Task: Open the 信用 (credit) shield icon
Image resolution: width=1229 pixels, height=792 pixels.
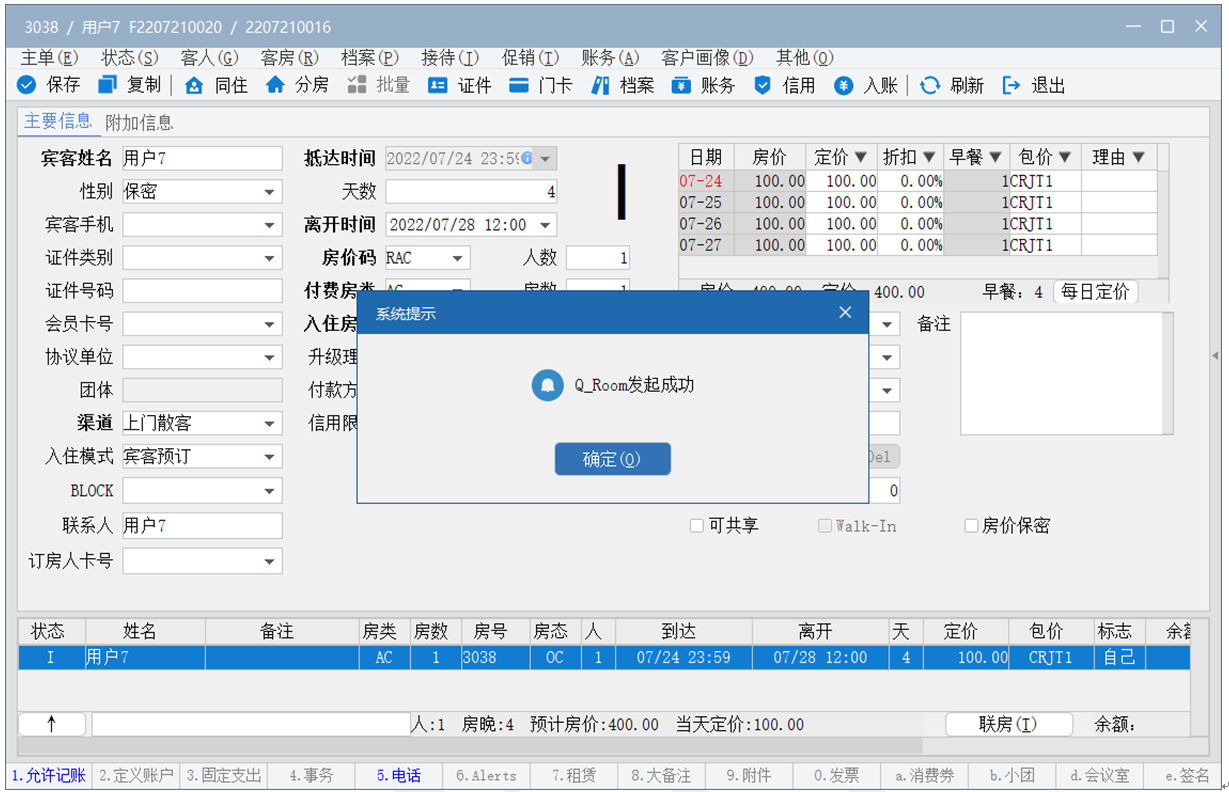Action: (762, 86)
